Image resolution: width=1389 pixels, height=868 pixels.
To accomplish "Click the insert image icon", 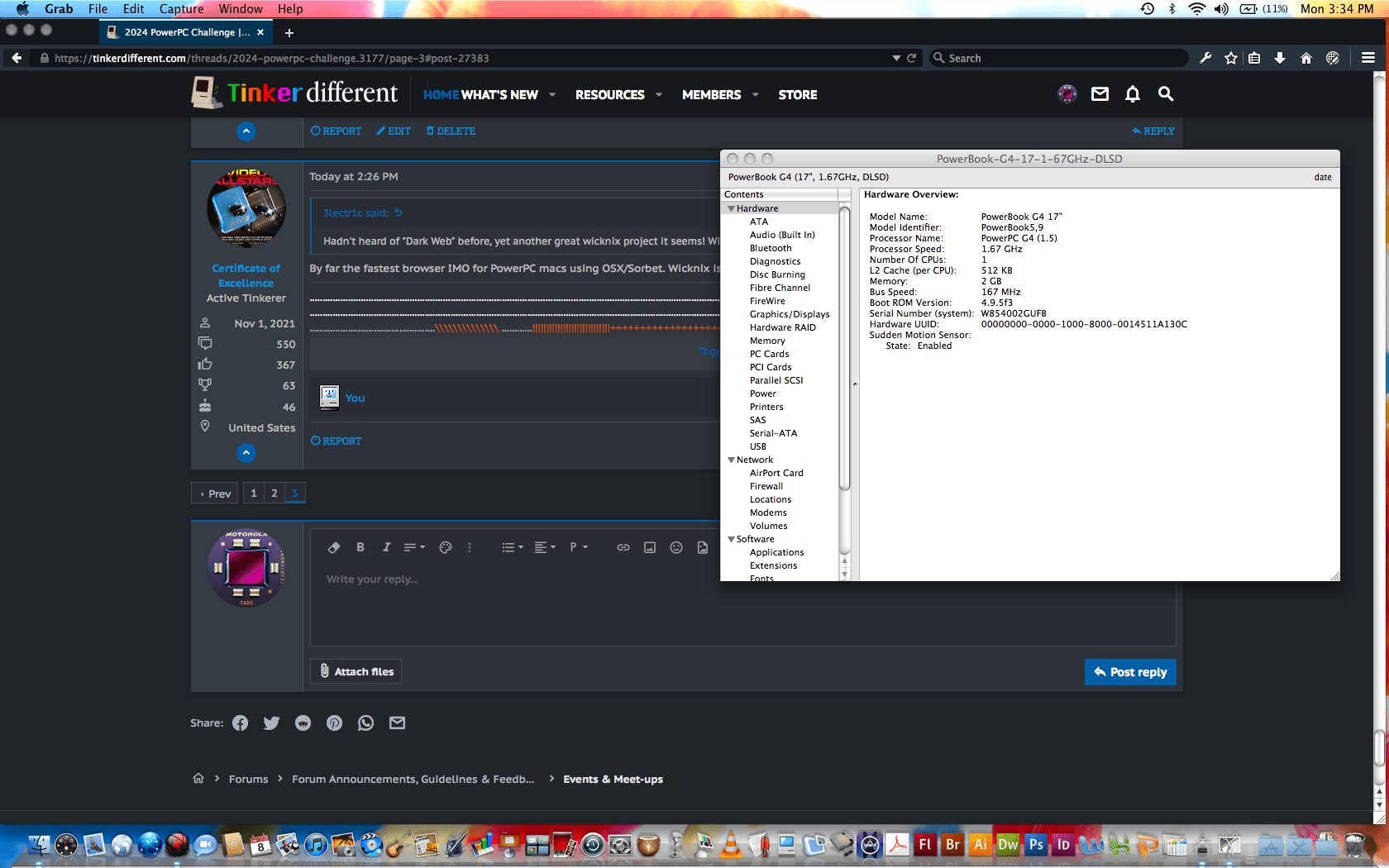I will coord(650,547).
